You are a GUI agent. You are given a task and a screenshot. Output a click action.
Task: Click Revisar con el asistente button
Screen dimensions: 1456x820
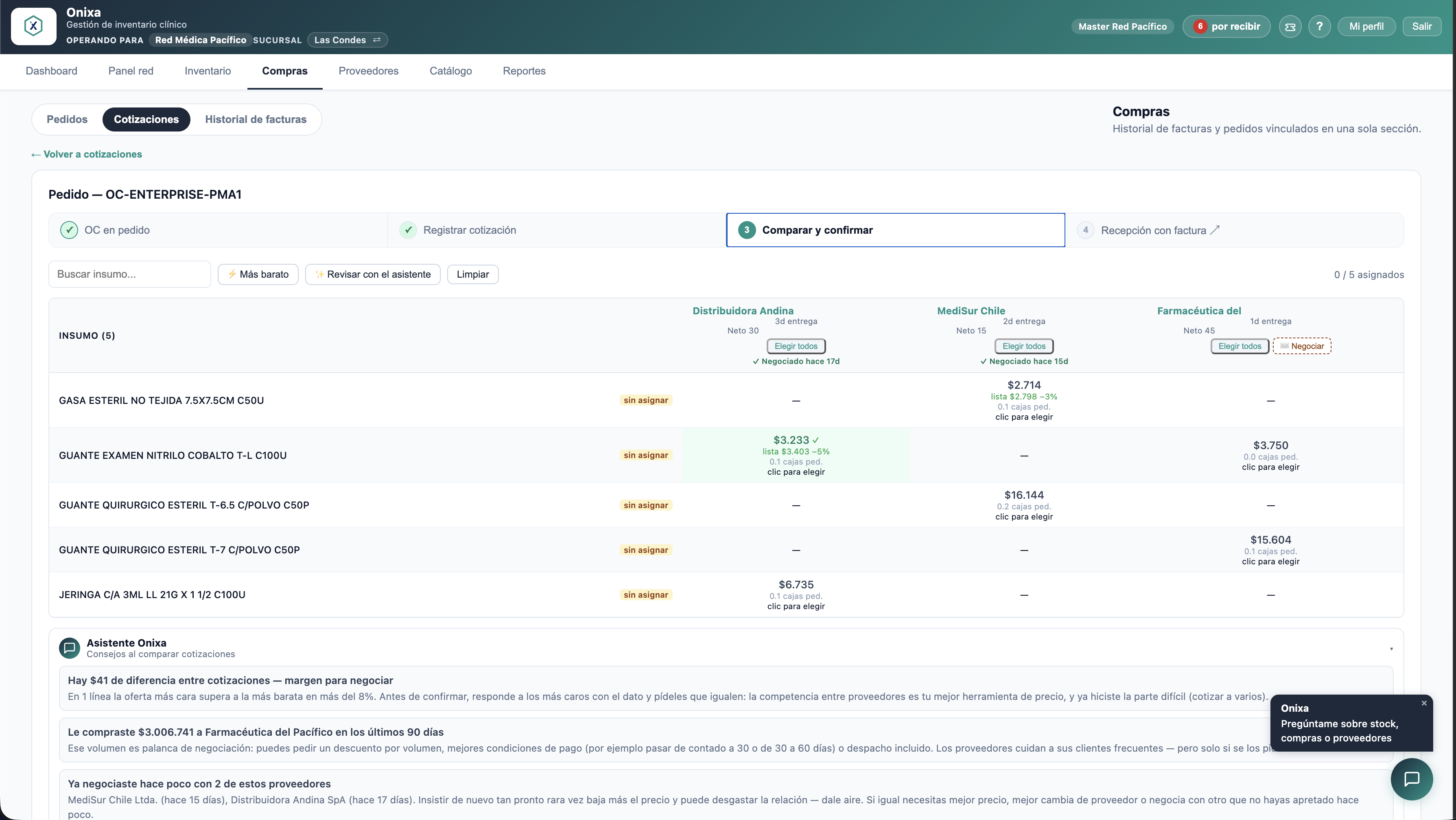coord(372,274)
